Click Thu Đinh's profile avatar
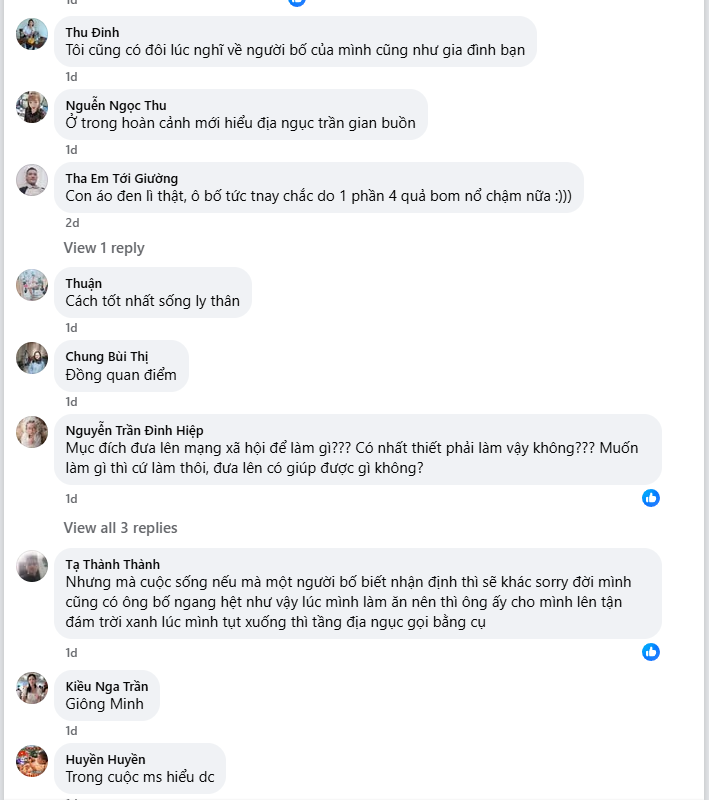 point(32,34)
